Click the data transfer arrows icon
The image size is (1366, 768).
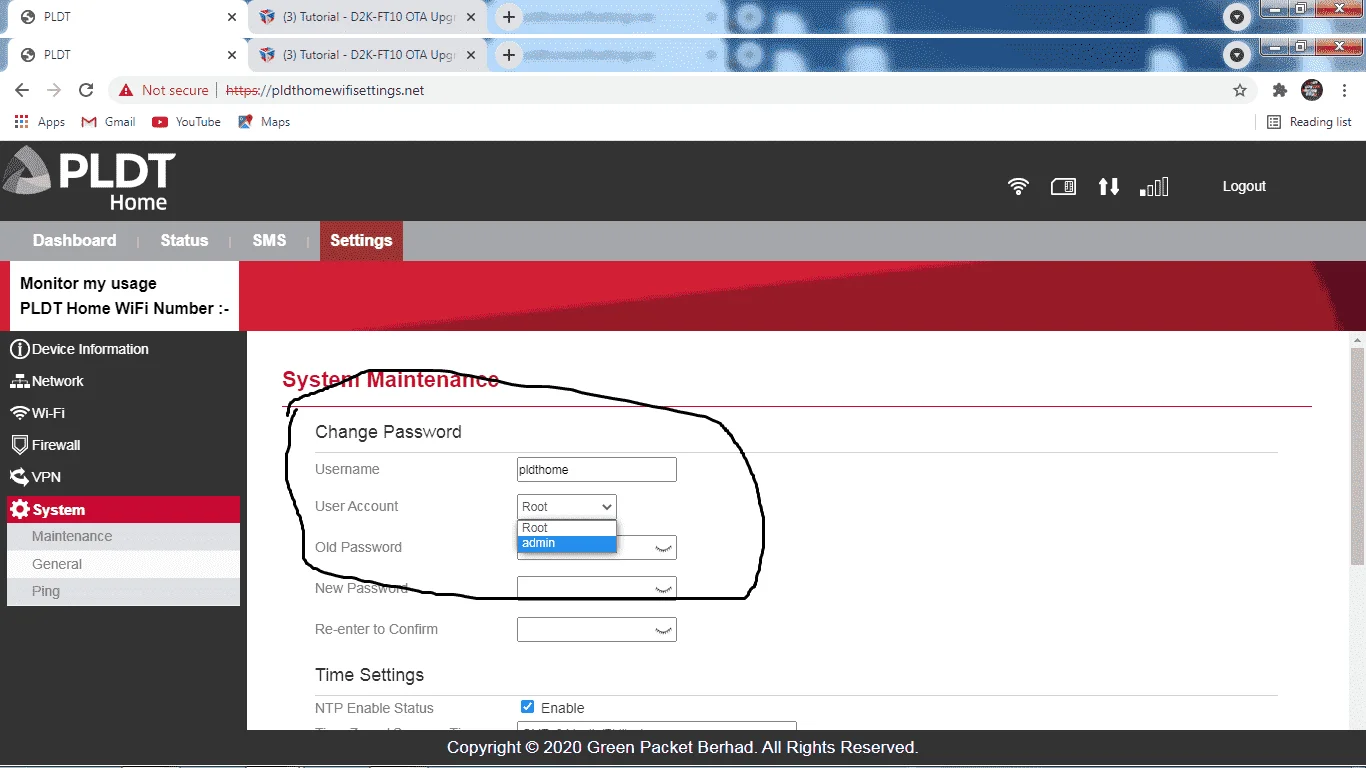tap(1108, 186)
